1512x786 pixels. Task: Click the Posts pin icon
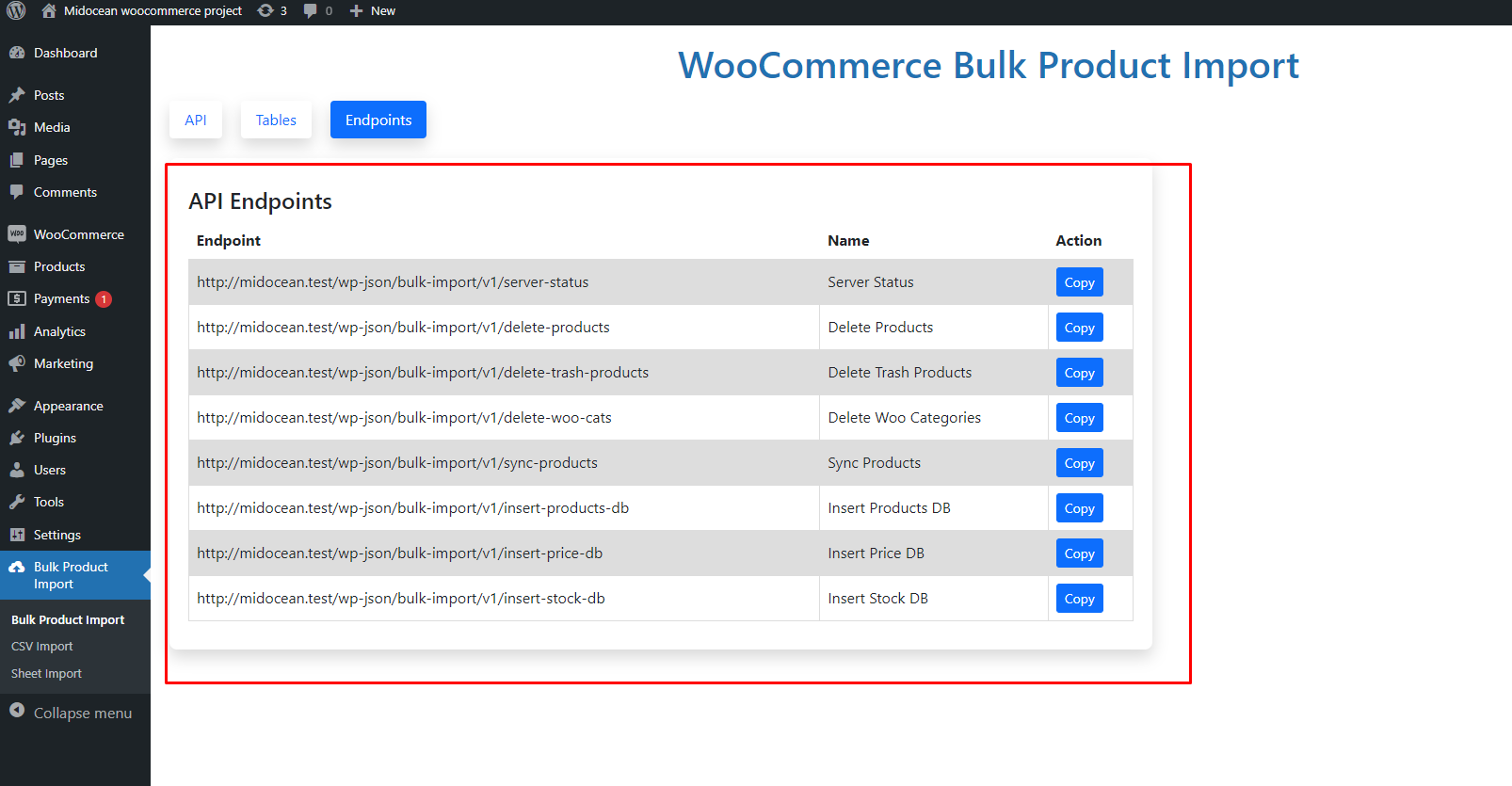click(17, 95)
